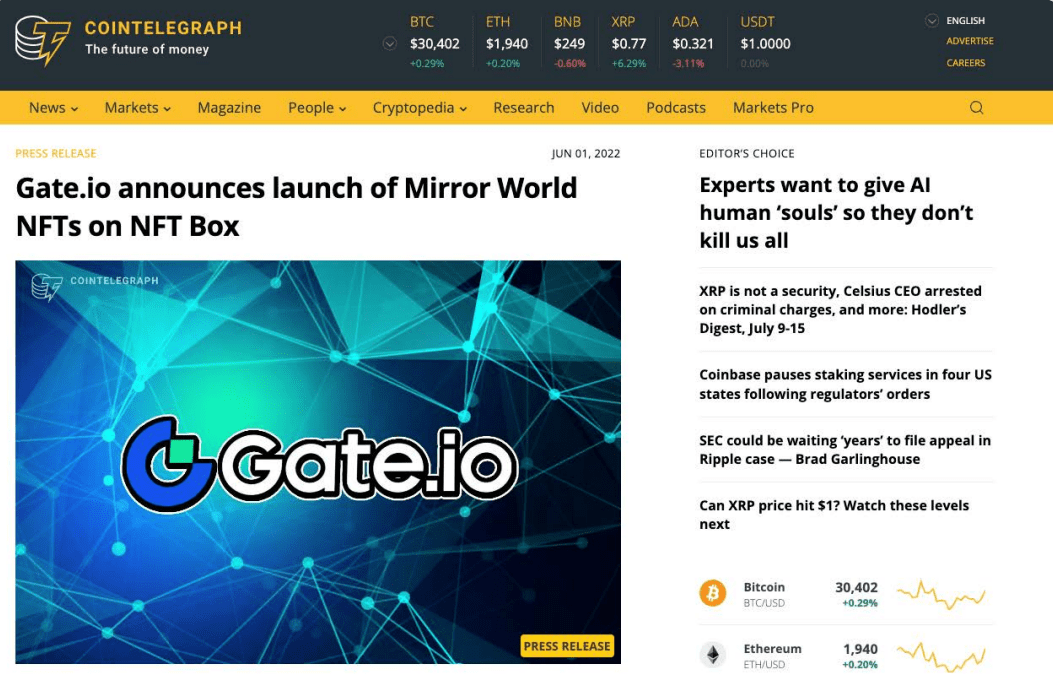Click the ADVERTISE link
Image resolution: width=1053 pixels, height=675 pixels.
[966, 41]
